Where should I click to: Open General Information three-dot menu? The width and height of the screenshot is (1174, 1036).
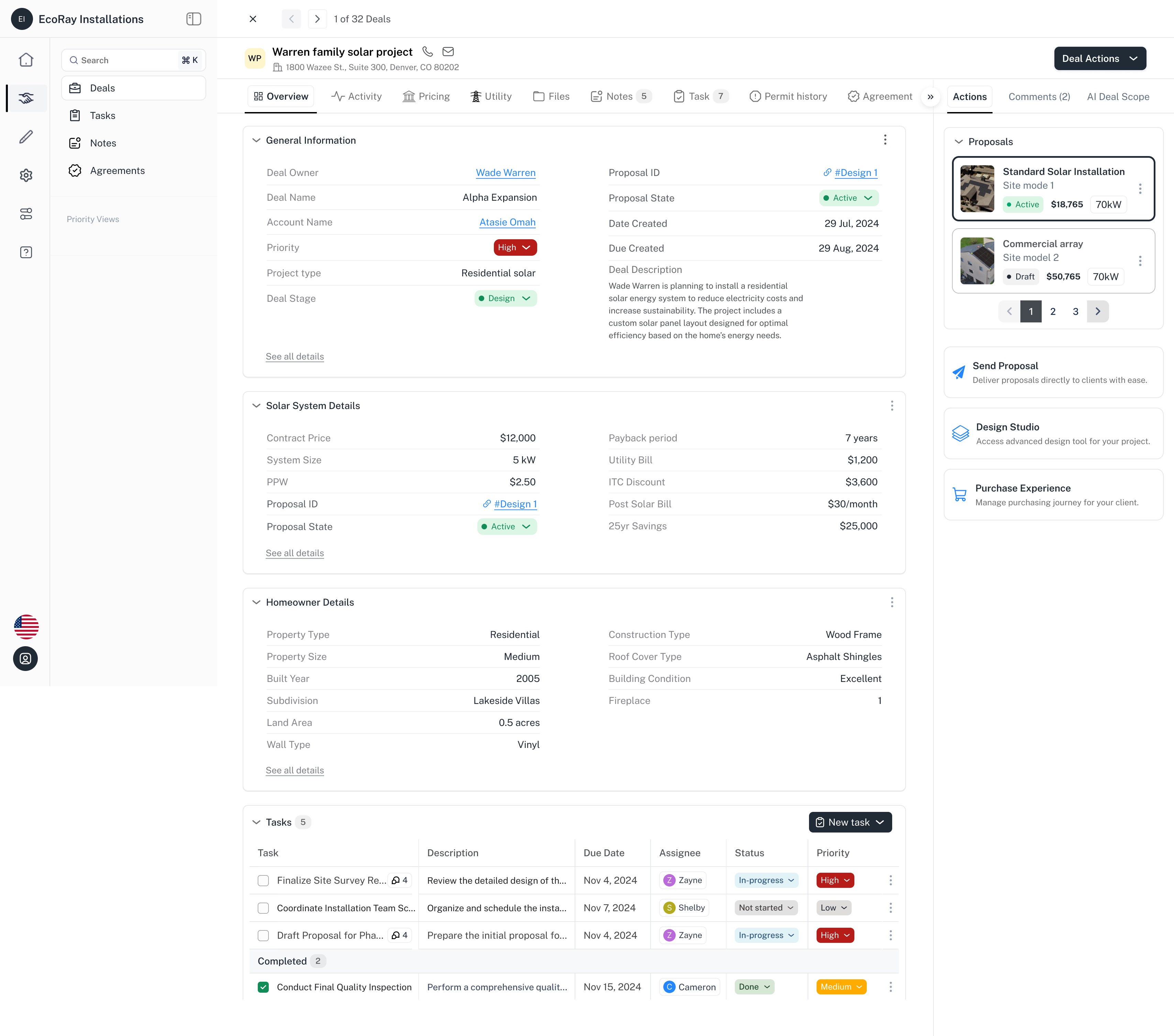click(885, 140)
